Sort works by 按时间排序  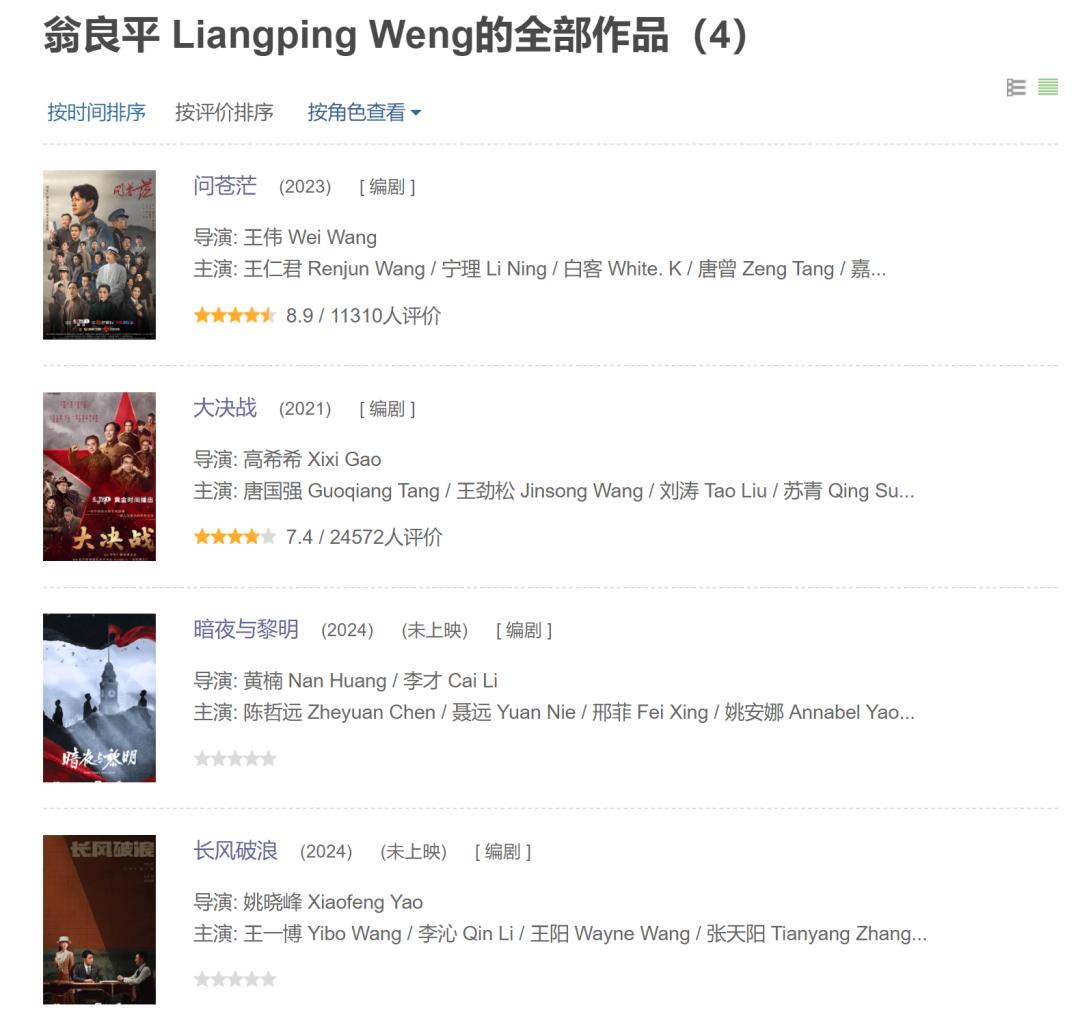pos(96,112)
